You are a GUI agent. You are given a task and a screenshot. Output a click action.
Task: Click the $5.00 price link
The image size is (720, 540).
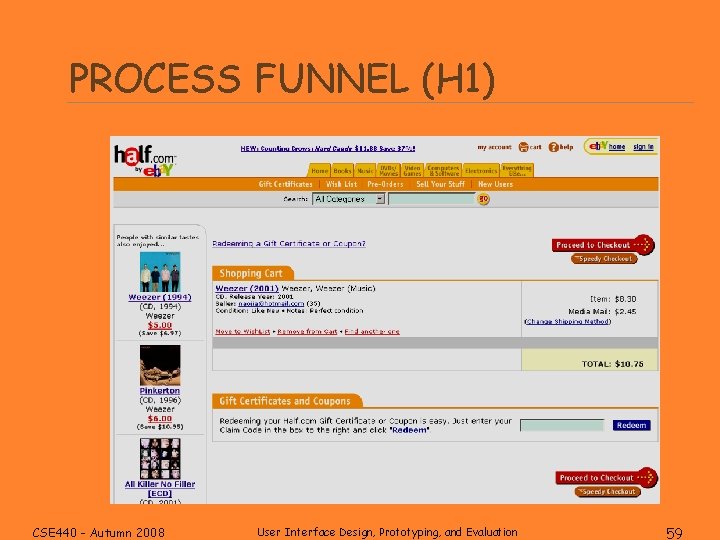point(160,325)
